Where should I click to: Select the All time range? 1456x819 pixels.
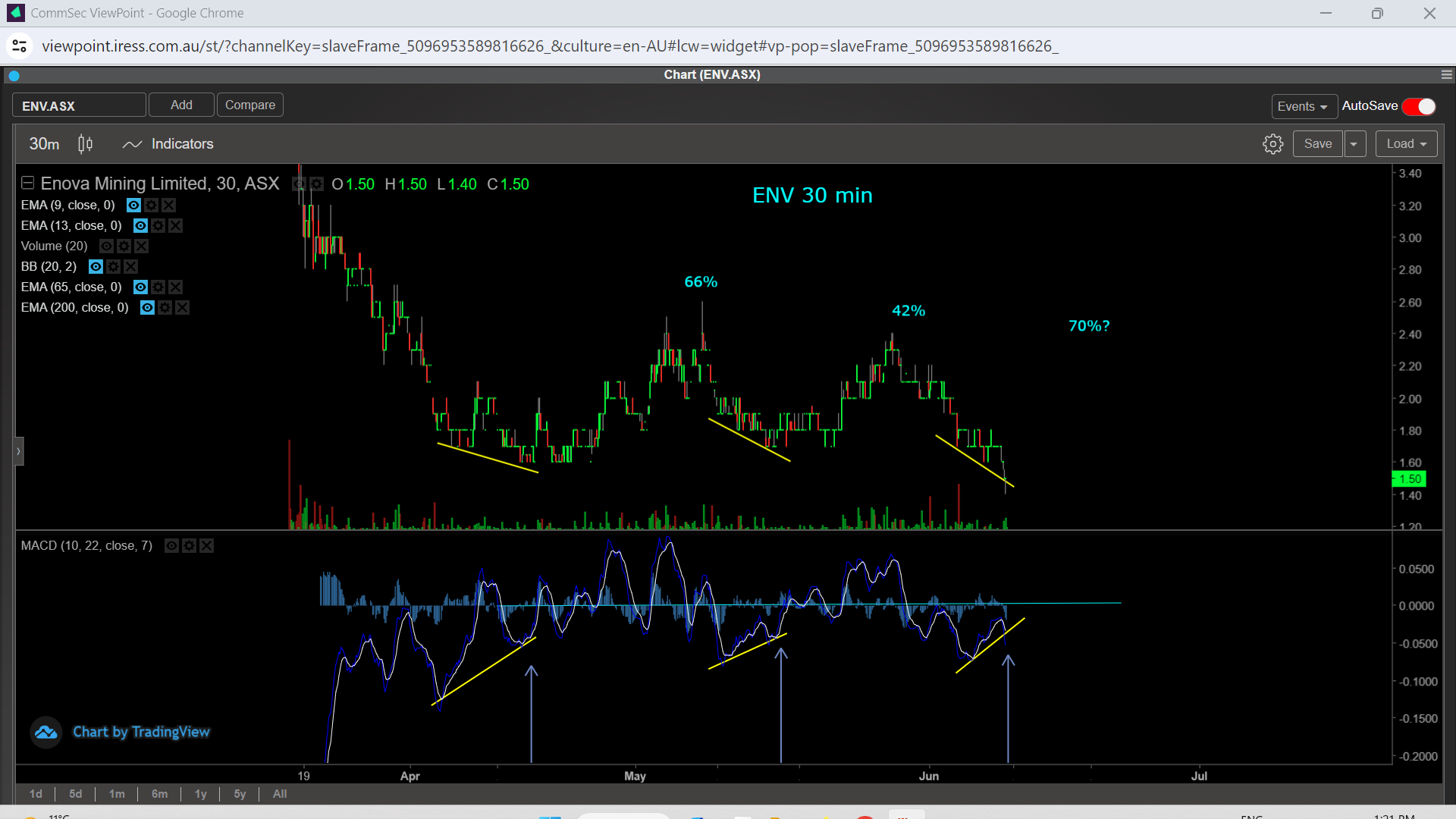click(280, 794)
